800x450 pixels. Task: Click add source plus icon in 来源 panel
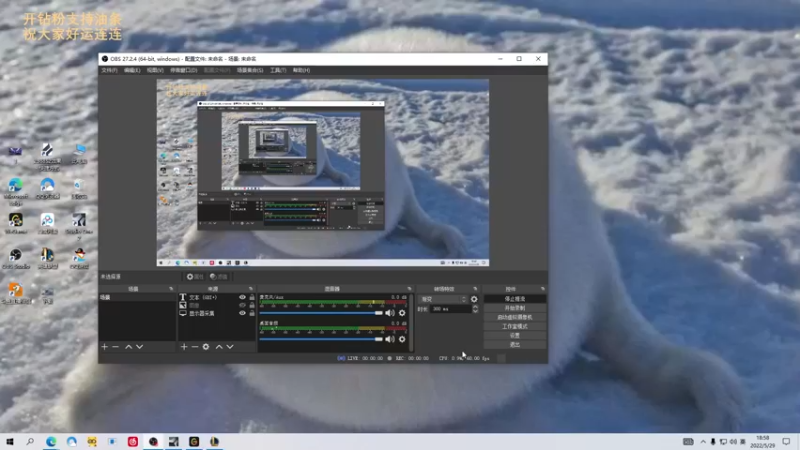tap(184, 347)
